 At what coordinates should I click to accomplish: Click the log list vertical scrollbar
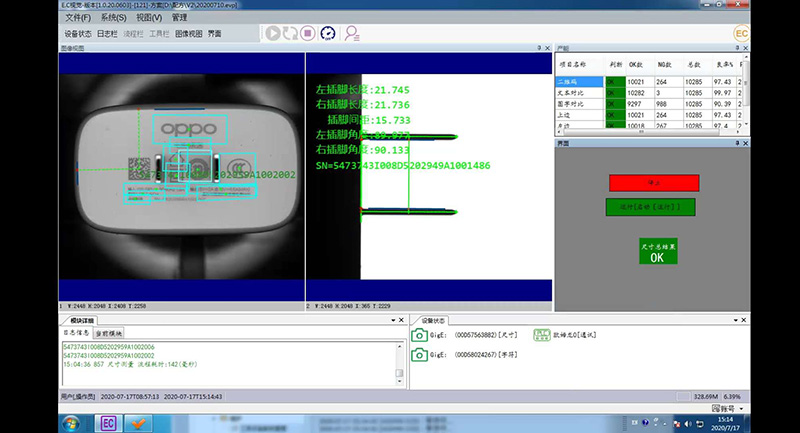click(399, 364)
